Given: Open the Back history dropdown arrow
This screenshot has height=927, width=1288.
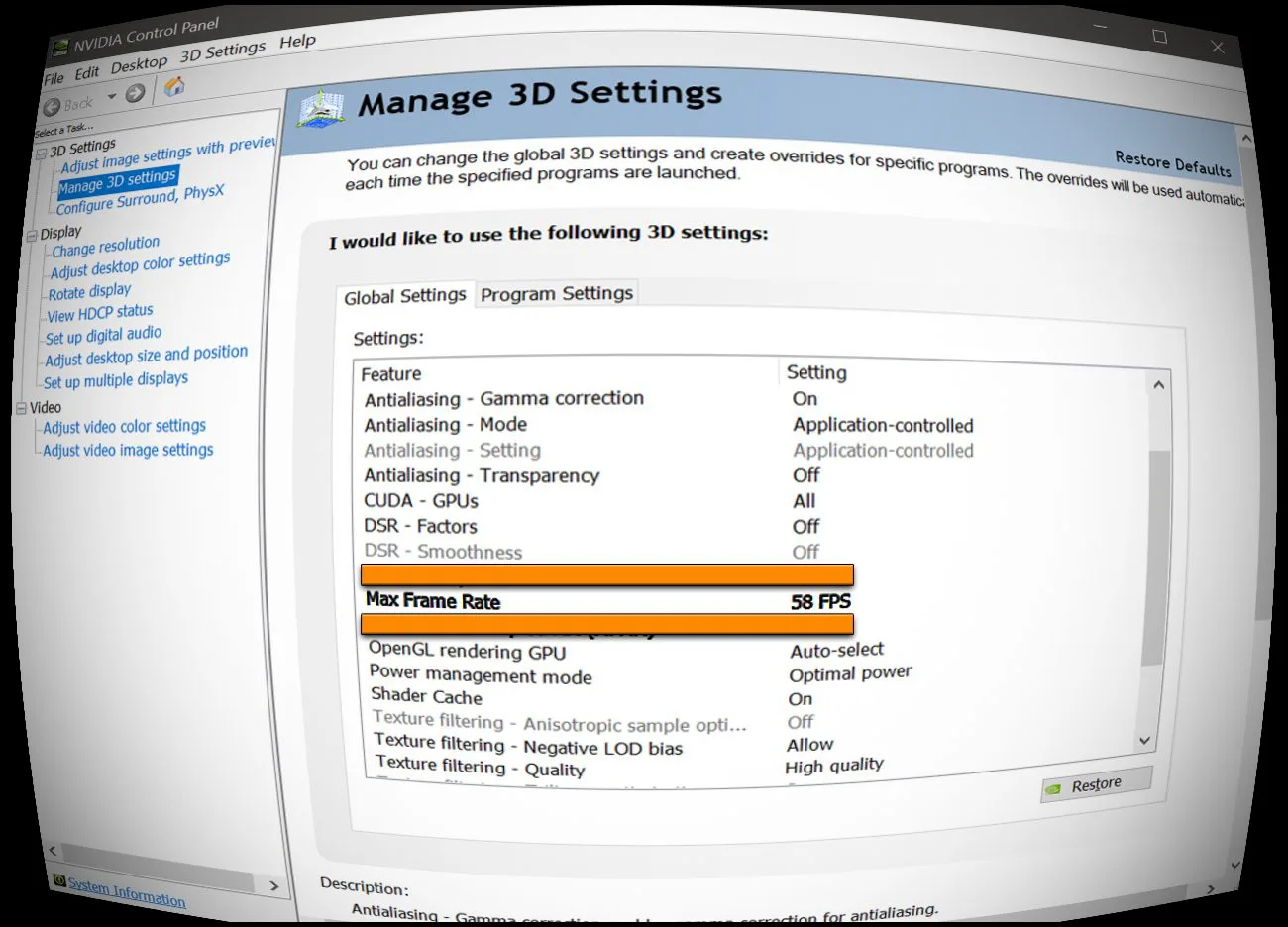Looking at the screenshot, I should [112, 97].
